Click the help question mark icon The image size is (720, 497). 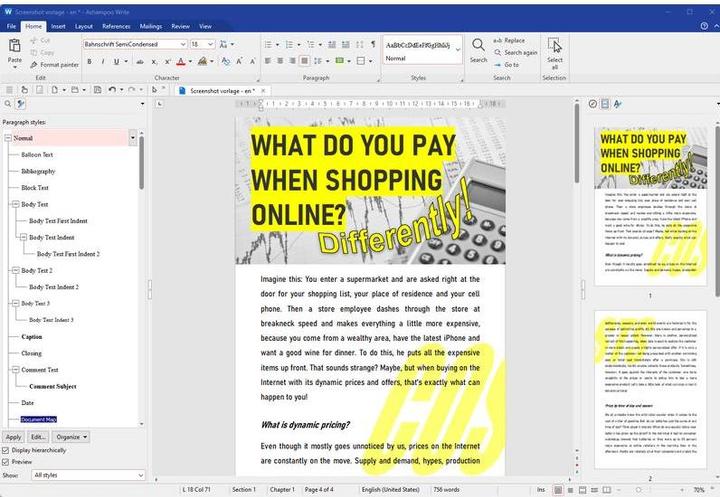coord(704,26)
